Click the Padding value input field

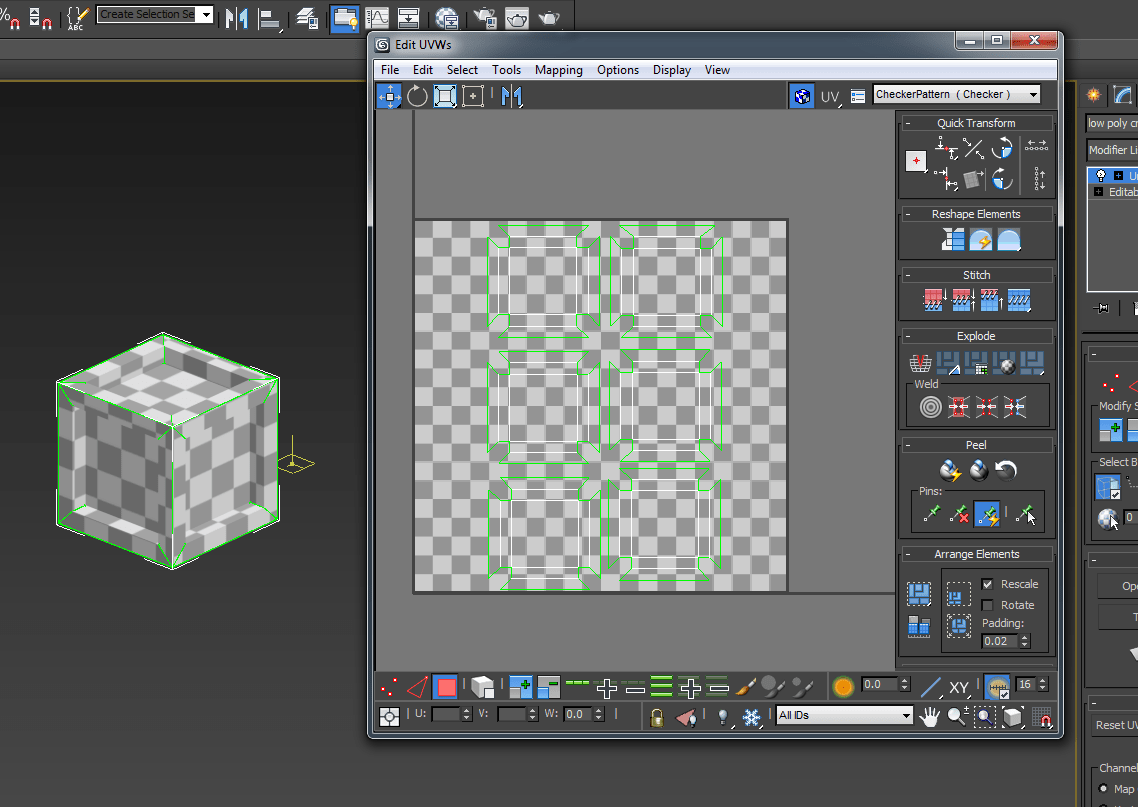pos(1000,641)
